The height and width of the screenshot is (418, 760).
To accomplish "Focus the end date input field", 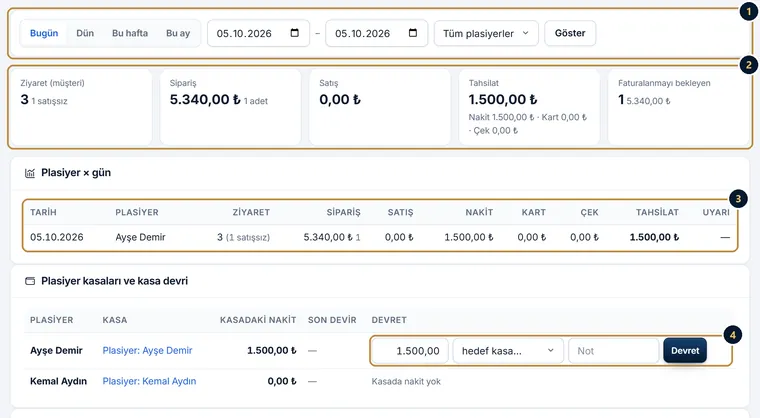I will tap(377, 33).
